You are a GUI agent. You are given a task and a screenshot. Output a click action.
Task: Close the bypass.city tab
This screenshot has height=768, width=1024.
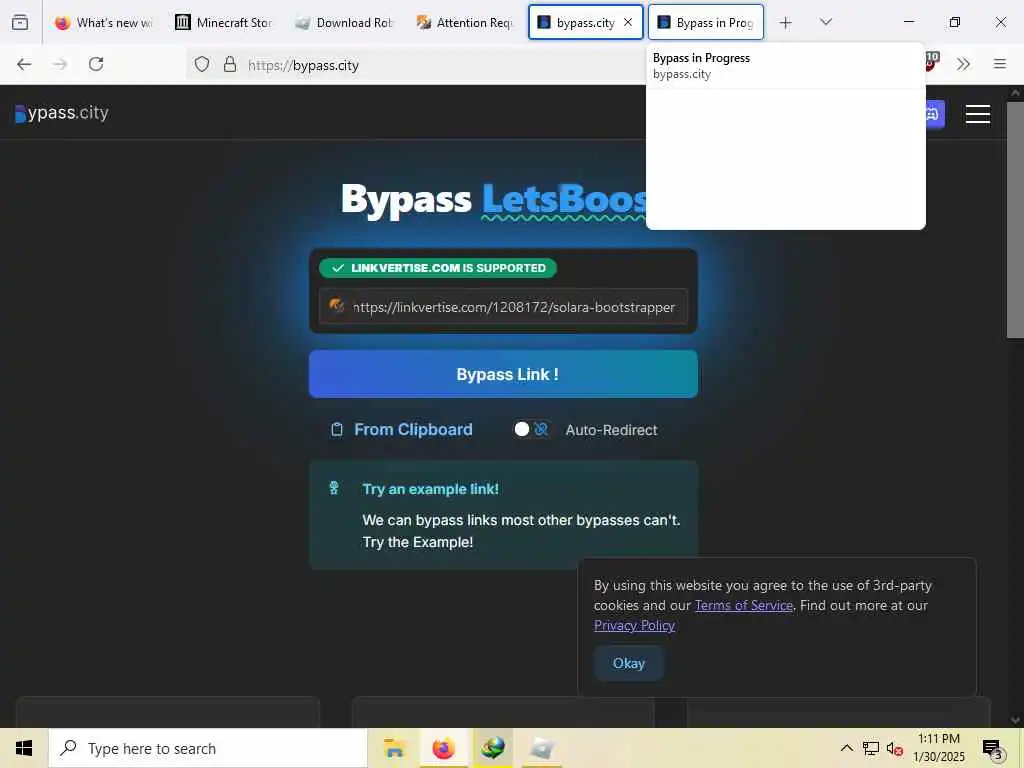tap(628, 22)
